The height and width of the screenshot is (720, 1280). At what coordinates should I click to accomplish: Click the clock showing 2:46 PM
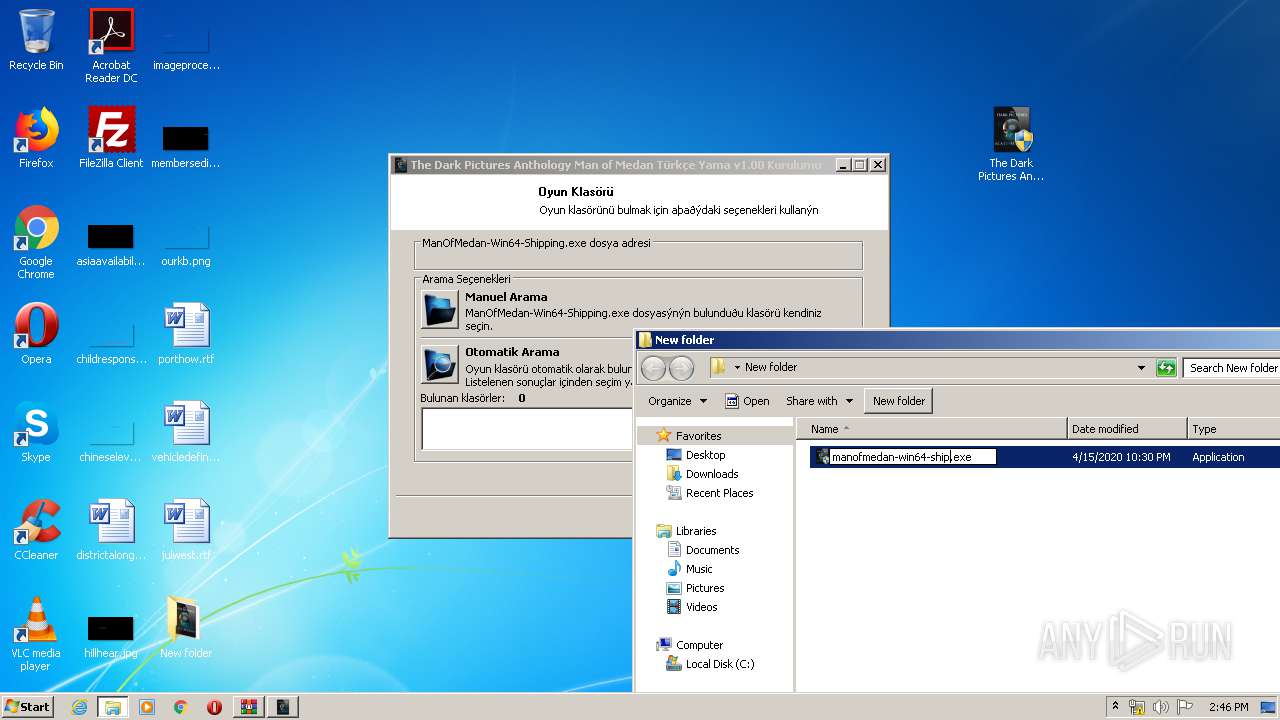pyautogui.click(x=1228, y=707)
